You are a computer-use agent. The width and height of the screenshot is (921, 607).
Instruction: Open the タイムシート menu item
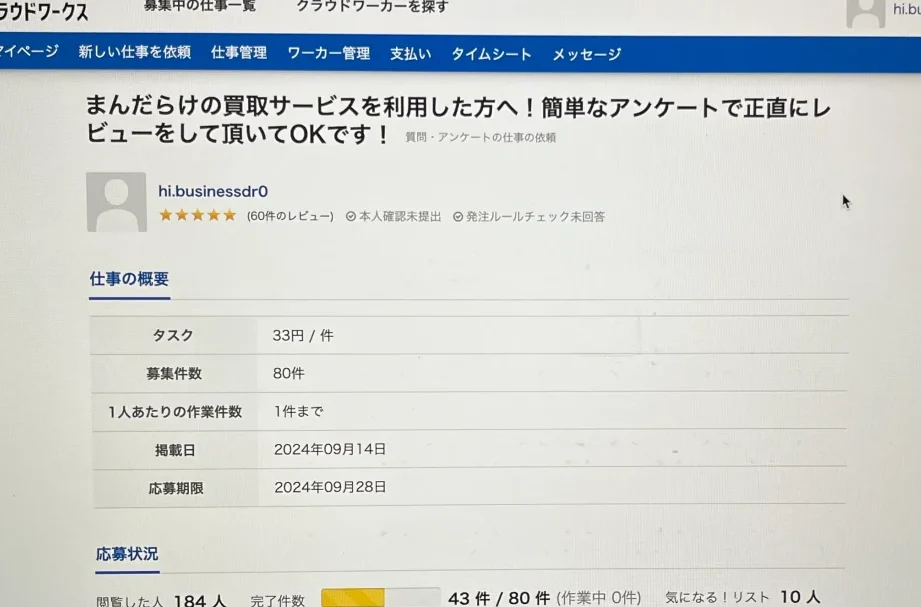pyautogui.click(x=491, y=54)
